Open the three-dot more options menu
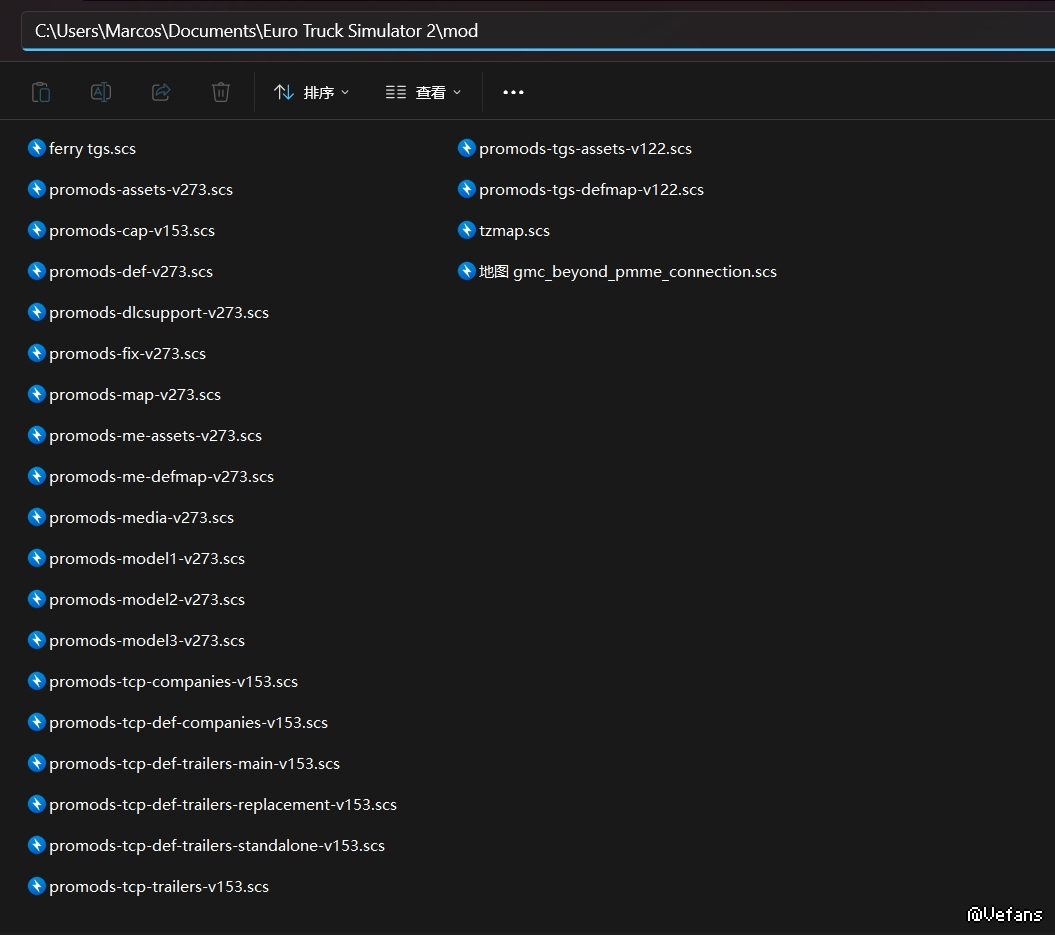Image resolution: width=1055 pixels, height=935 pixels. tap(513, 92)
